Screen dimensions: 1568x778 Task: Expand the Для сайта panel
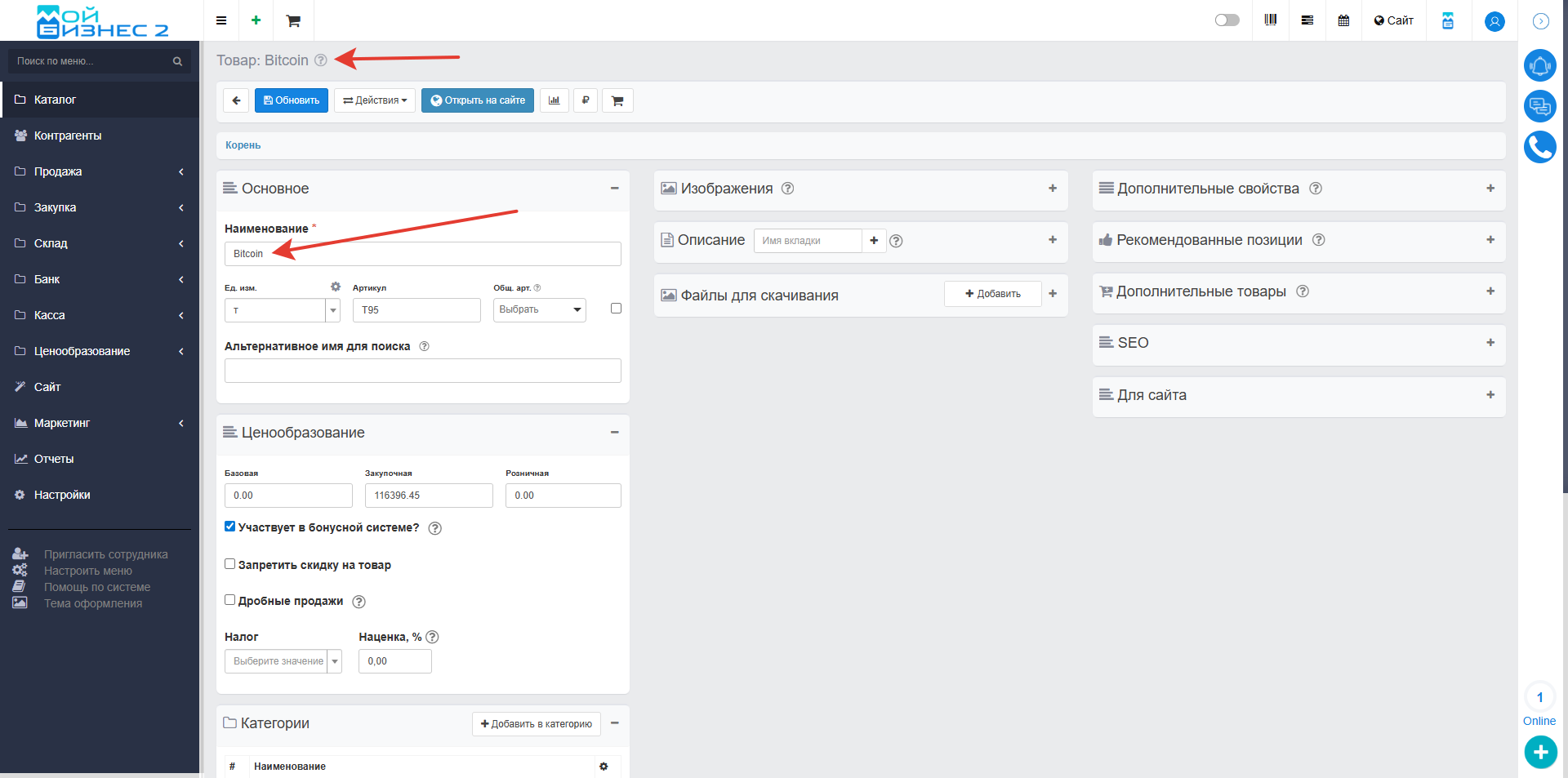click(1490, 395)
